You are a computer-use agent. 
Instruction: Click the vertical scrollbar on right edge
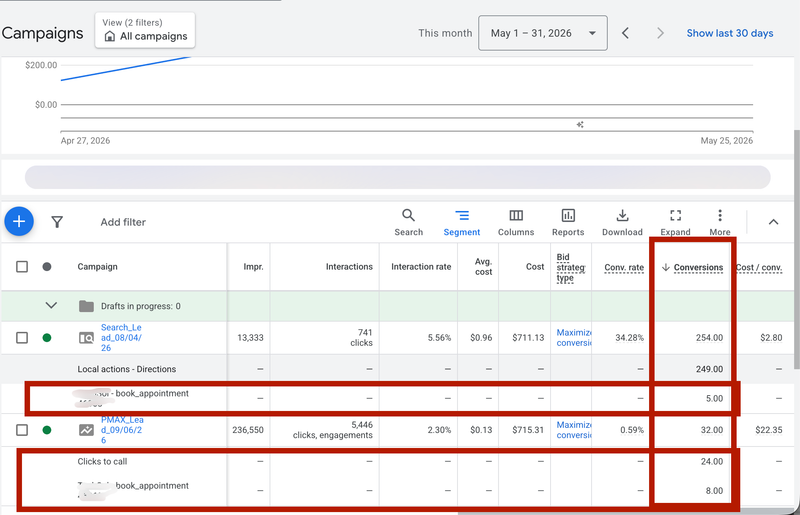pos(796,248)
